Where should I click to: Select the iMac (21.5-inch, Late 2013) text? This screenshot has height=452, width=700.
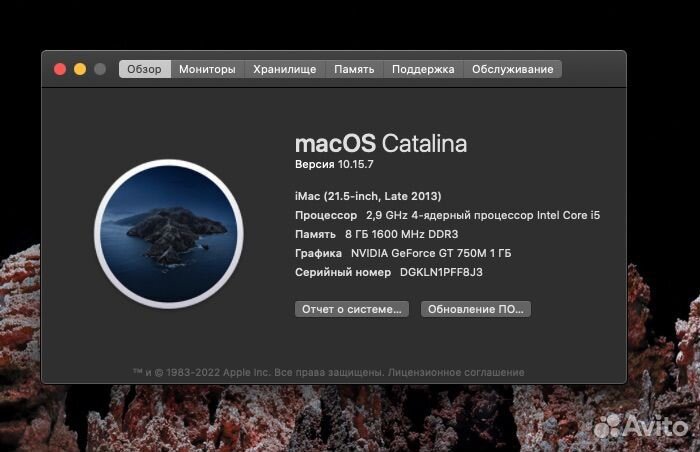tap(368, 196)
